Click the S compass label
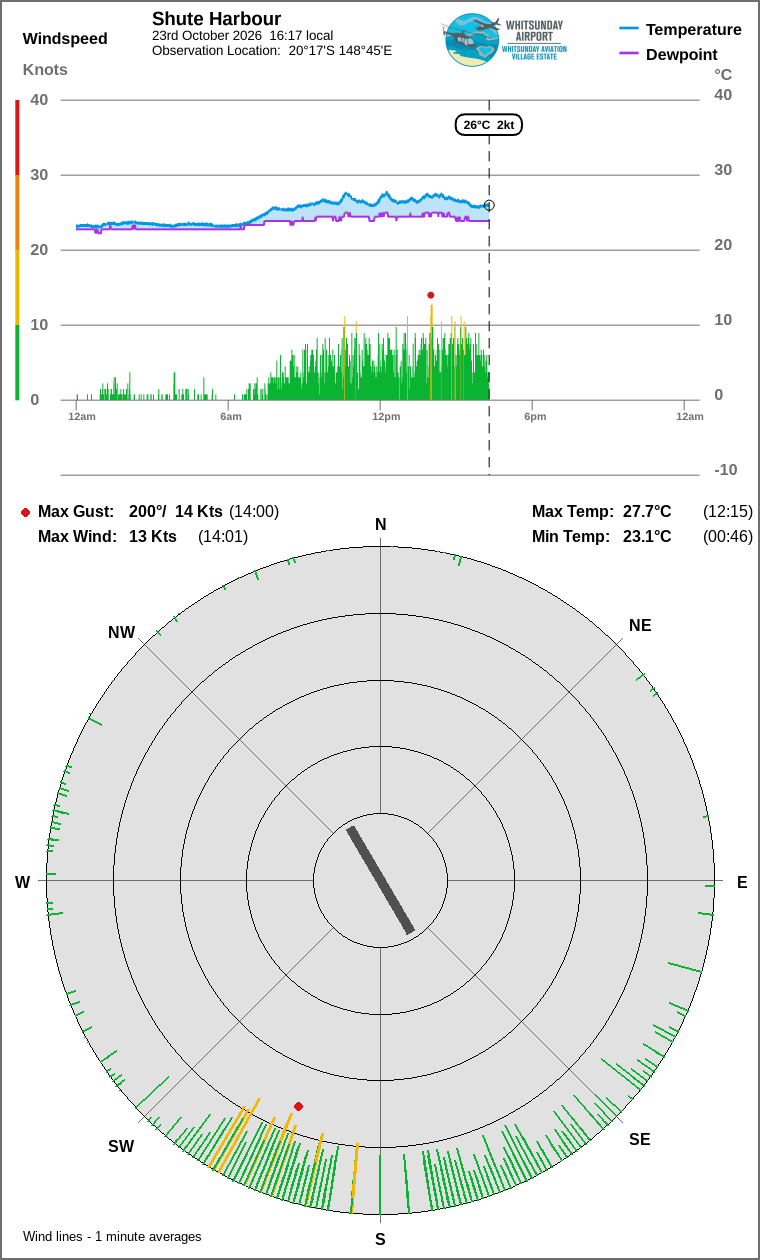Screen dimensions: 760x1260 coord(380,1240)
